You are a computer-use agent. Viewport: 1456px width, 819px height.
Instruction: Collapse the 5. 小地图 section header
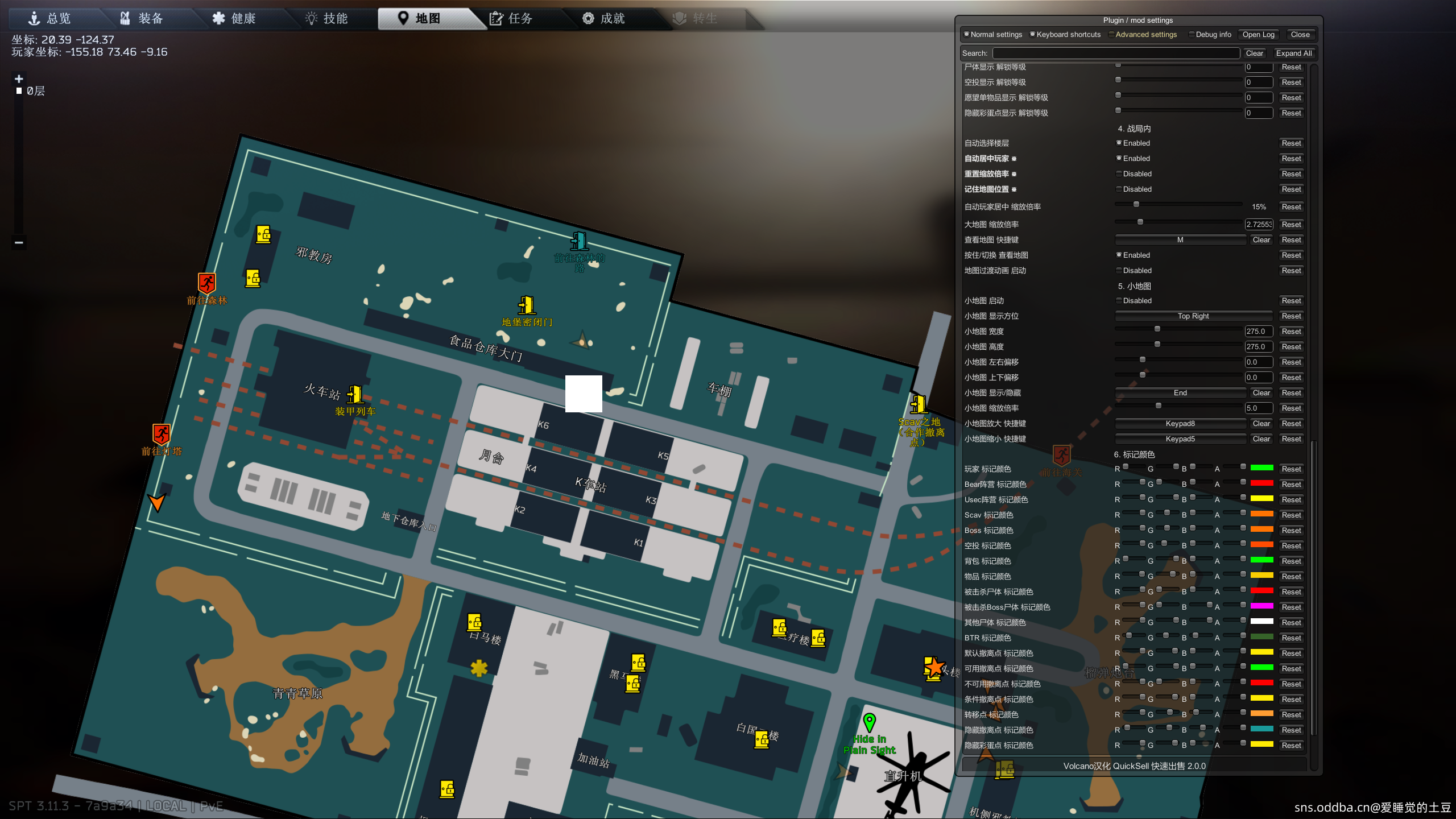[1134, 286]
